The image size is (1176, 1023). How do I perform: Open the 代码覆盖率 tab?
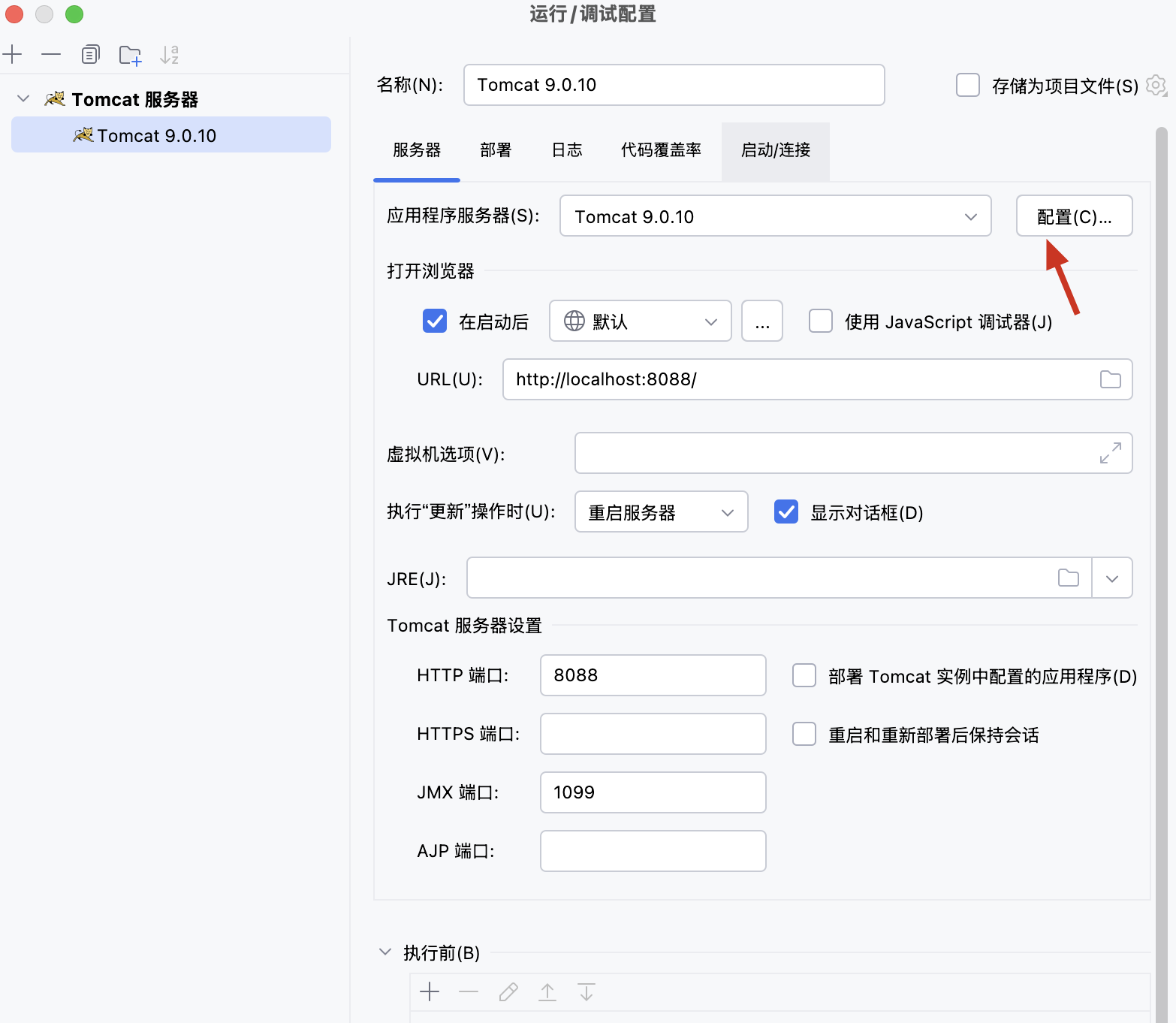(661, 150)
